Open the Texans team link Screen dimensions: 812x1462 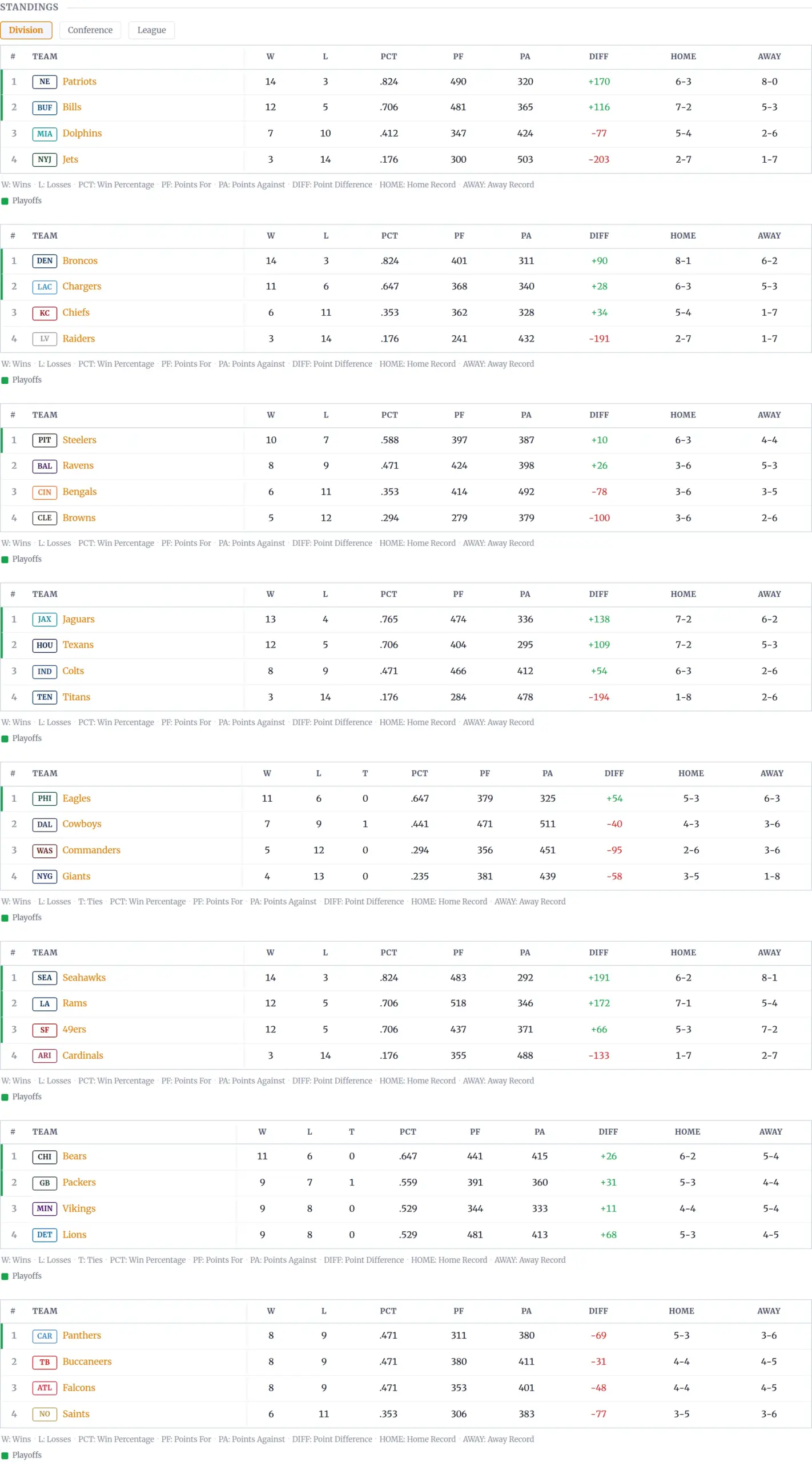tap(78, 645)
